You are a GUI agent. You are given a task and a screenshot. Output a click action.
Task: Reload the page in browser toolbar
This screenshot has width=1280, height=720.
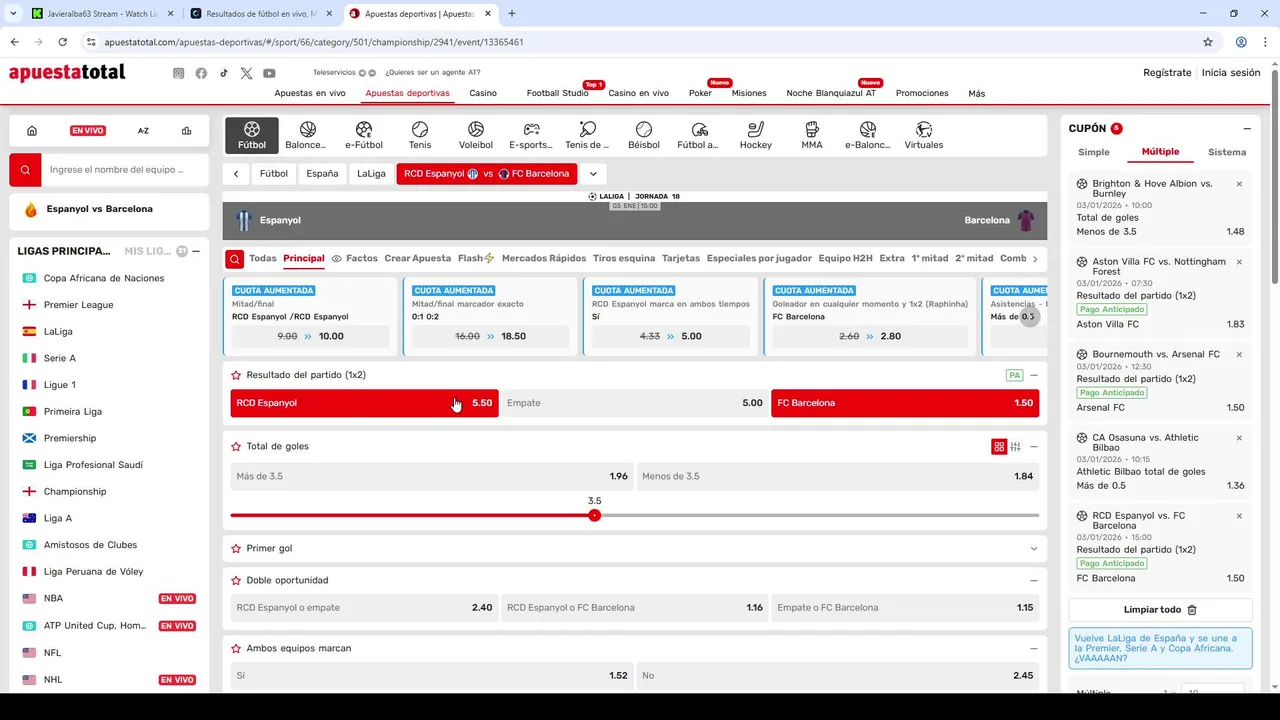pyautogui.click(x=62, y=42)
